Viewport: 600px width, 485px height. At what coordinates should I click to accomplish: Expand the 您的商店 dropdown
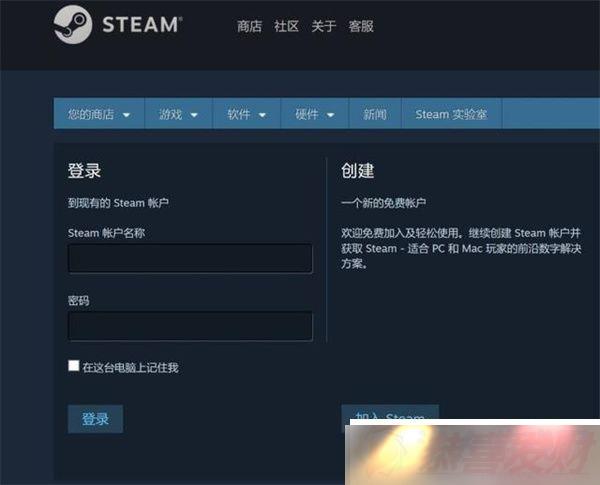99,114
